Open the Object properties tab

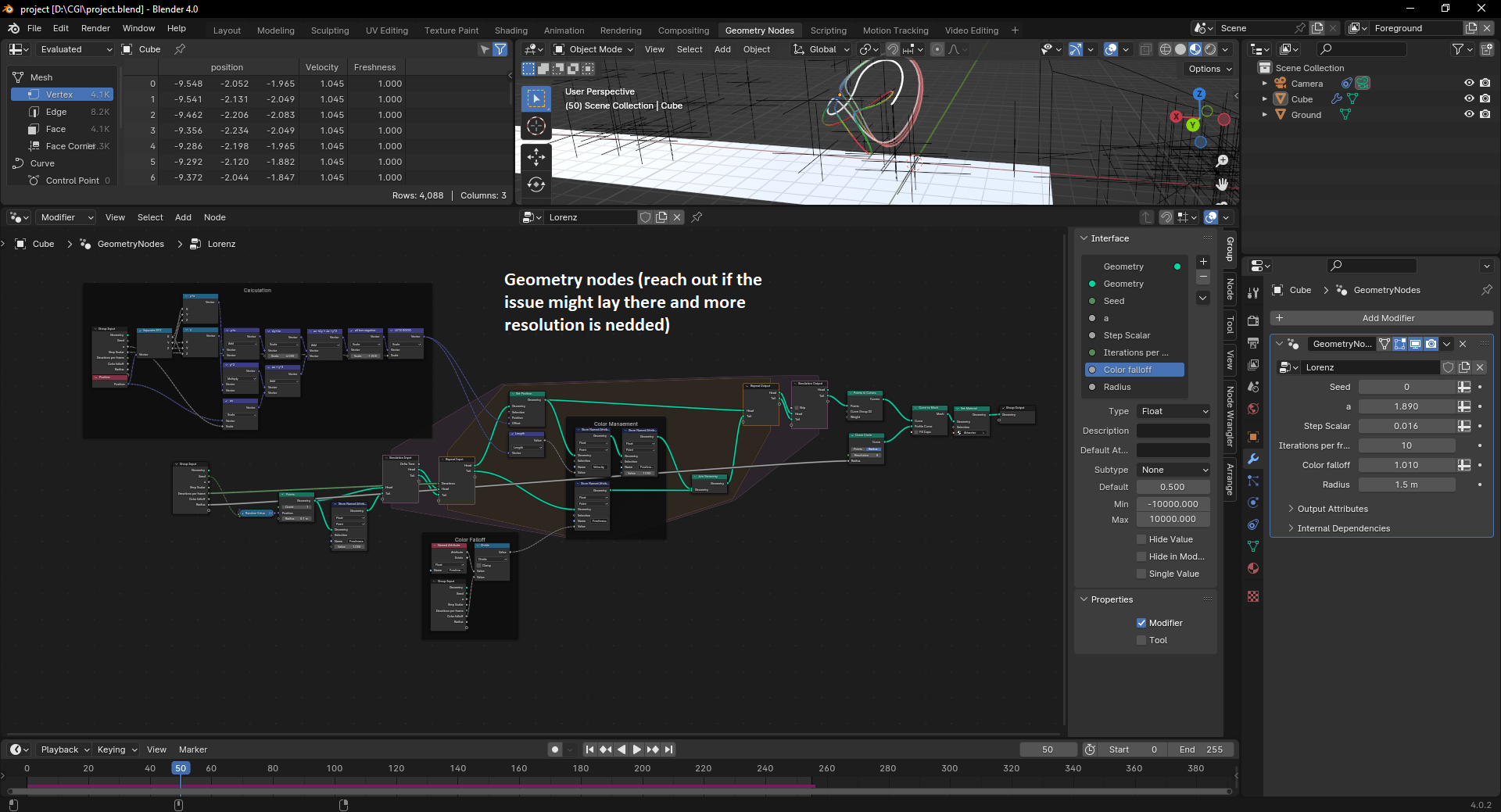pos(1253,437)
